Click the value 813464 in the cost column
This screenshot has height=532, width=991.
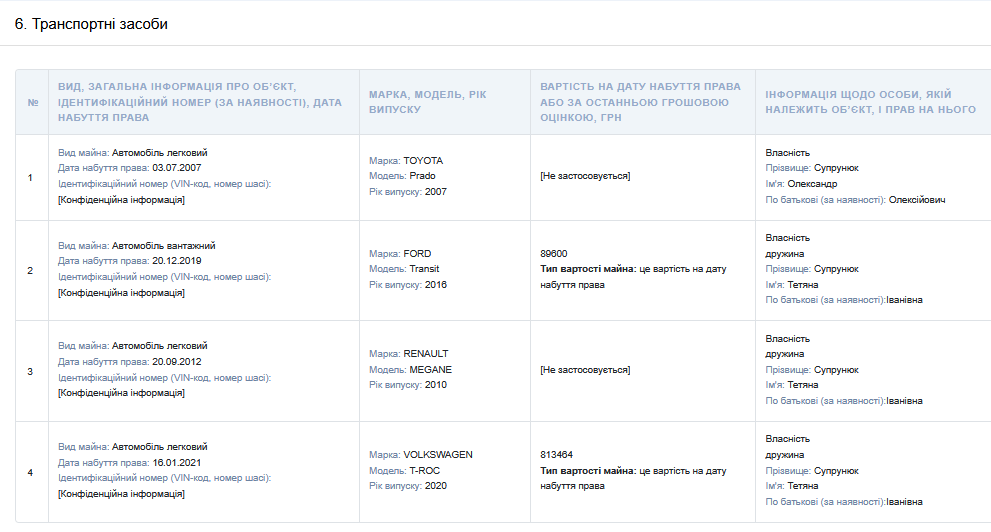coord(557,455)
